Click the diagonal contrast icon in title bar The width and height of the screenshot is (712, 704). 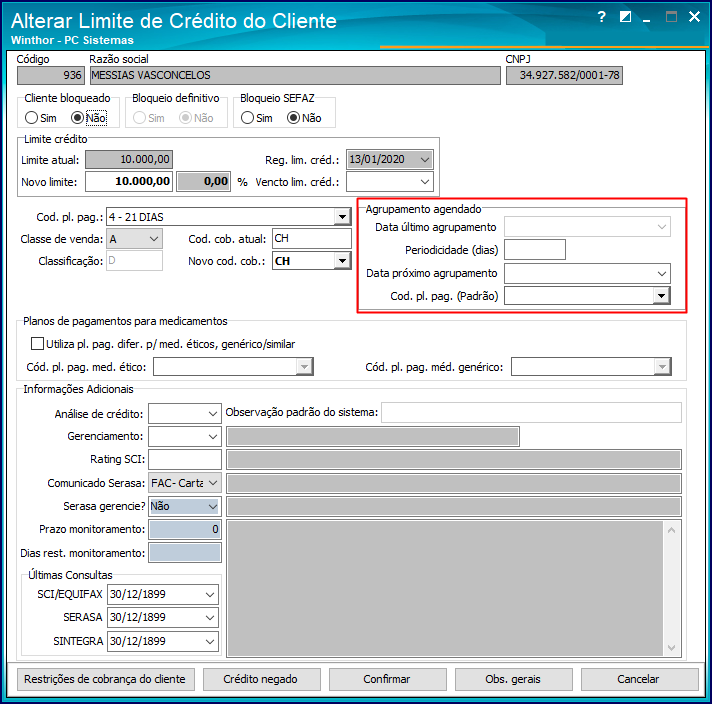click(x=625, y=17)
